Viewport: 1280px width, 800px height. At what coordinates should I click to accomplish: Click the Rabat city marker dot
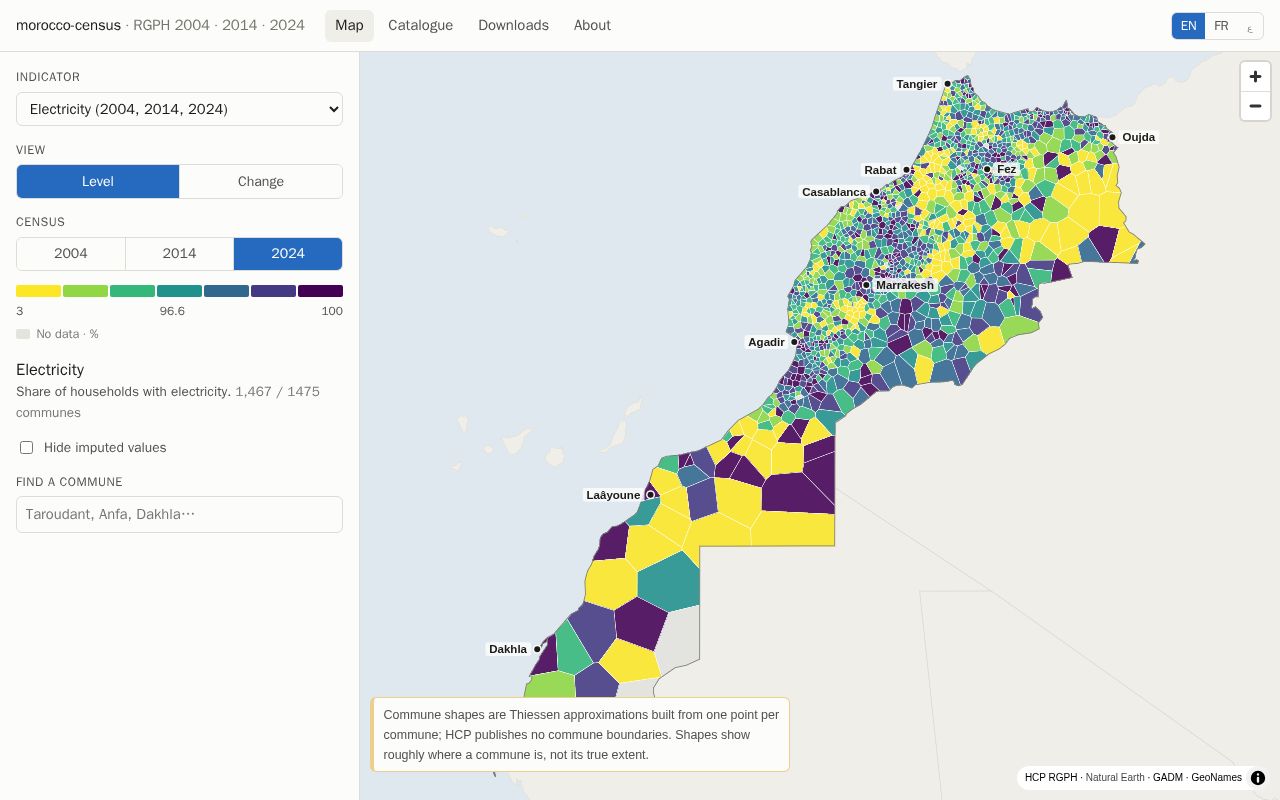[907, 170]
